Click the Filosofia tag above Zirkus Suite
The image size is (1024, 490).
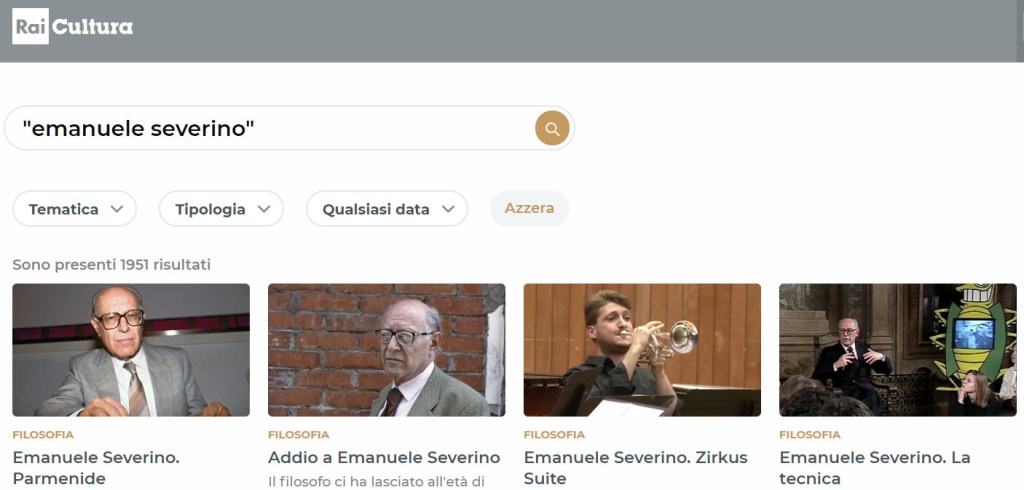(x=554, y=434)
